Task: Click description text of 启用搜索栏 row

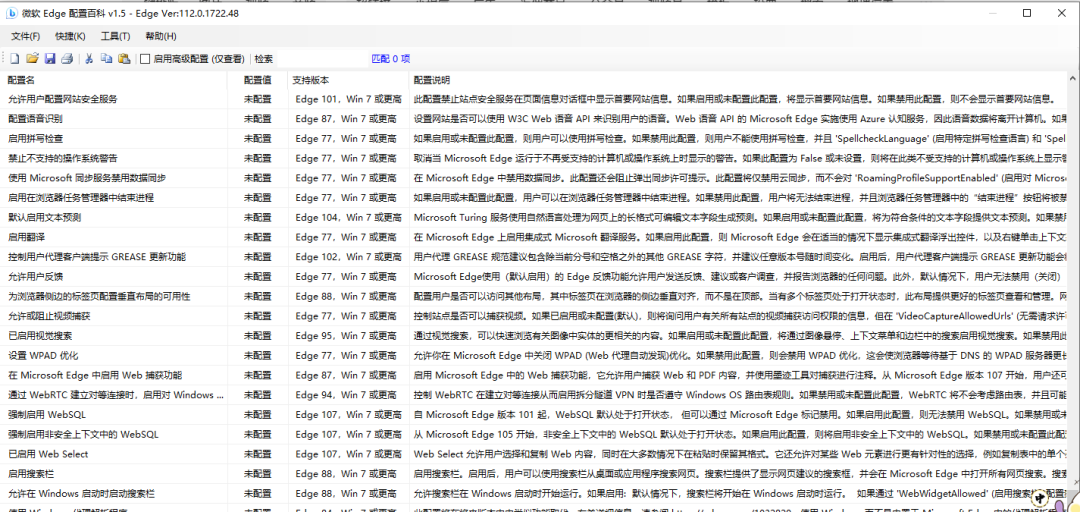Action: tap(741, 474)
